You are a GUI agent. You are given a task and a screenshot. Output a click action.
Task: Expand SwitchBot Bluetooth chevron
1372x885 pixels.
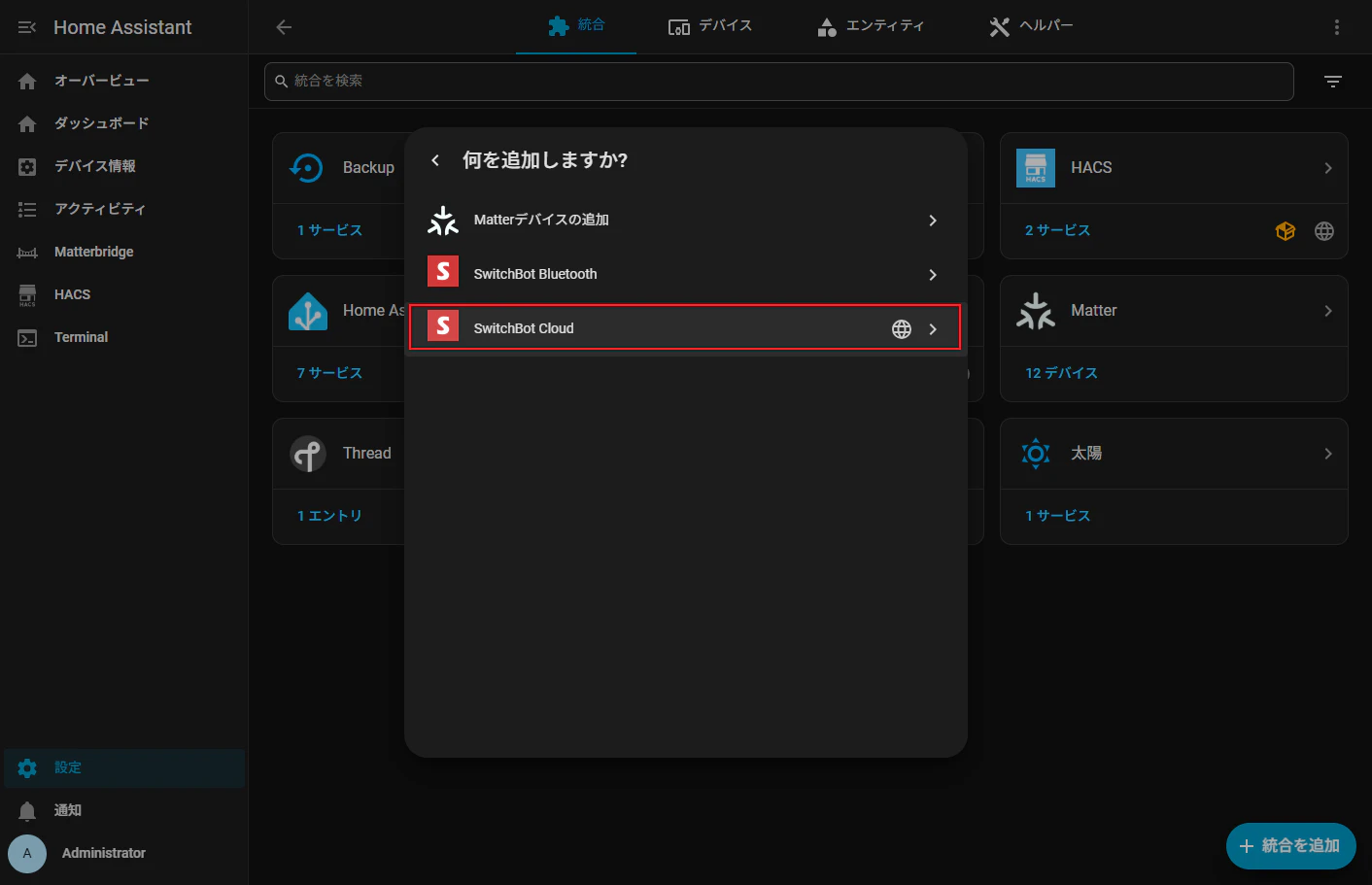pos(933,275)
